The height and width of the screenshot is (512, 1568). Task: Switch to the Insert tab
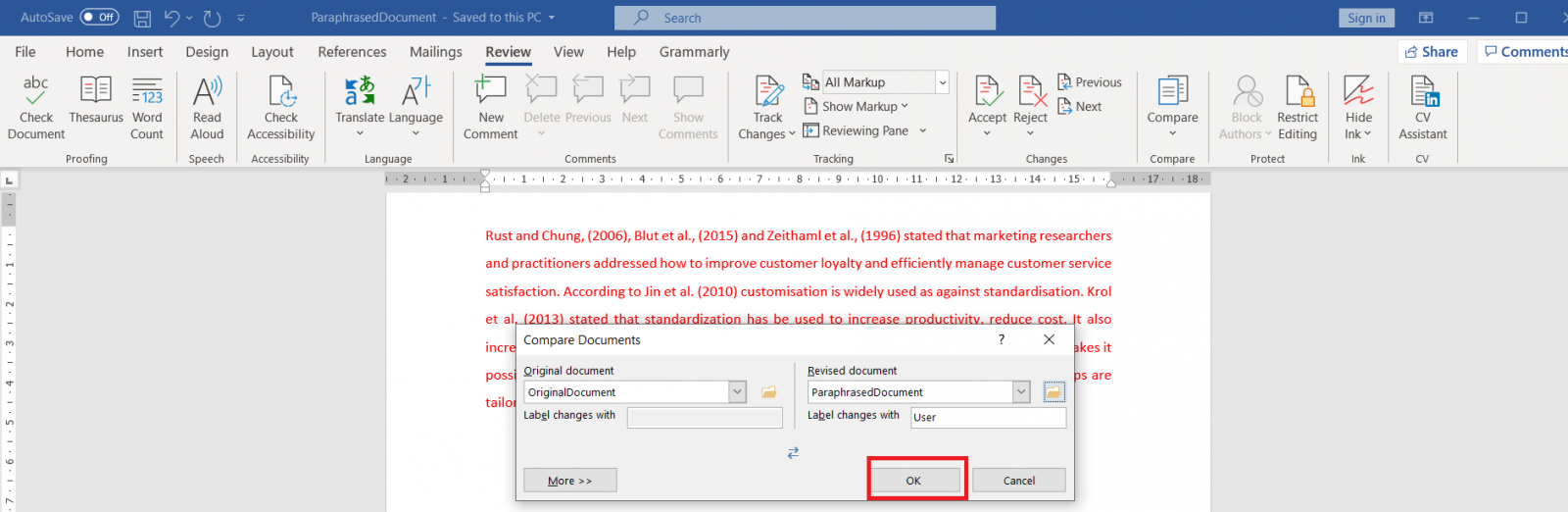click(145, 52)
